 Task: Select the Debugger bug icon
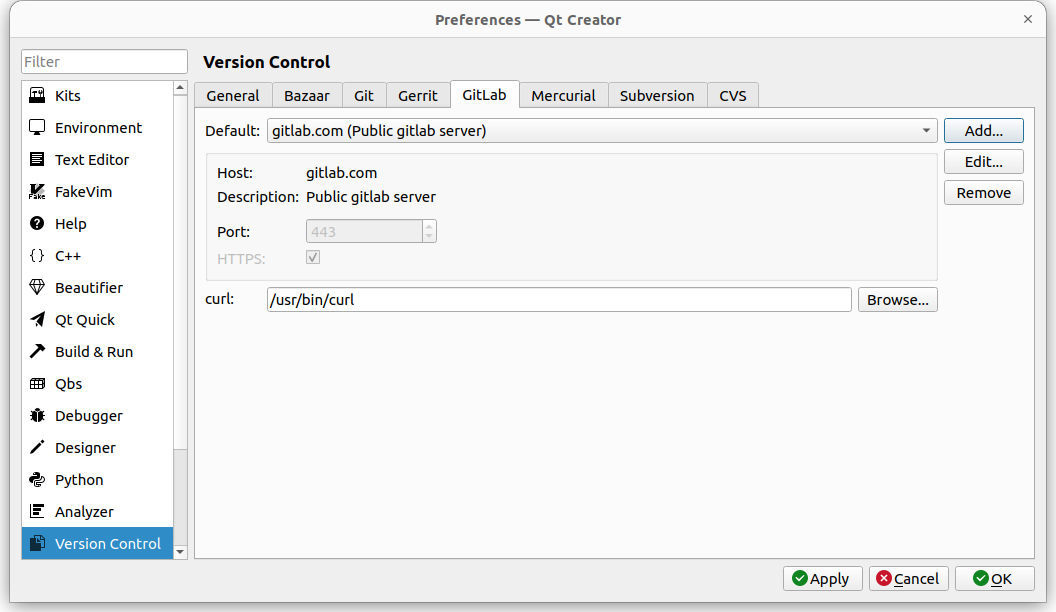click(37, 416)
